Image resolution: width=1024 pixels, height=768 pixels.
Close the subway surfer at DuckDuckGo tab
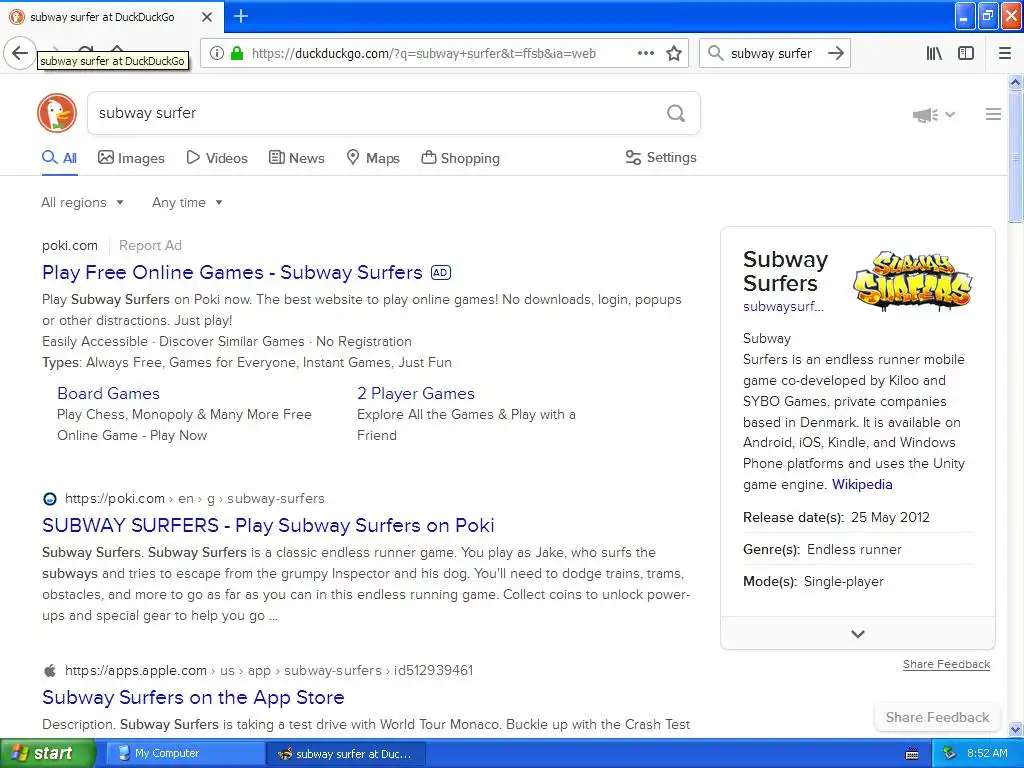pos(207,17)
